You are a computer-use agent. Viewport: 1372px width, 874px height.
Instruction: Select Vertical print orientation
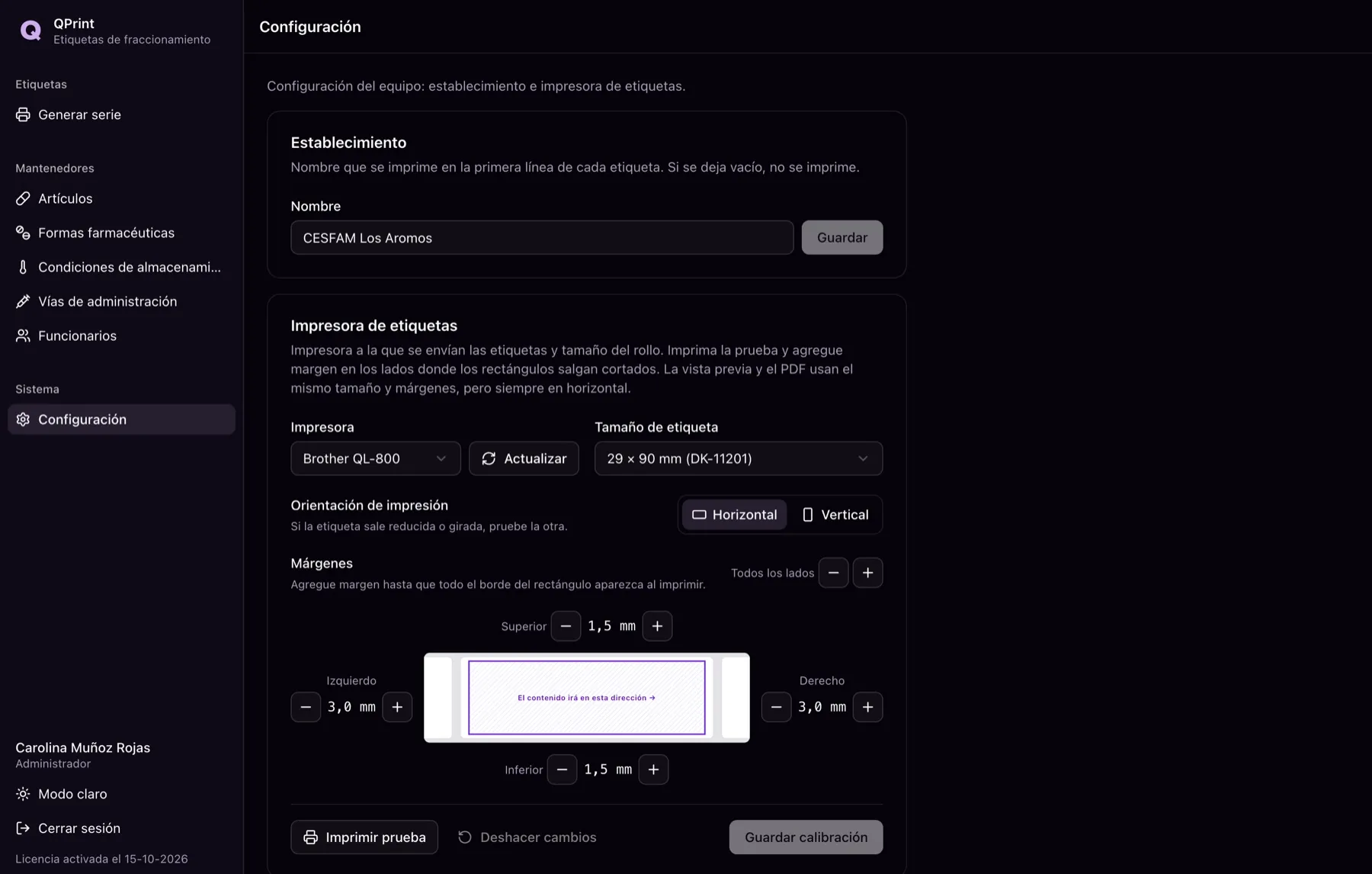tap(835, 515)
